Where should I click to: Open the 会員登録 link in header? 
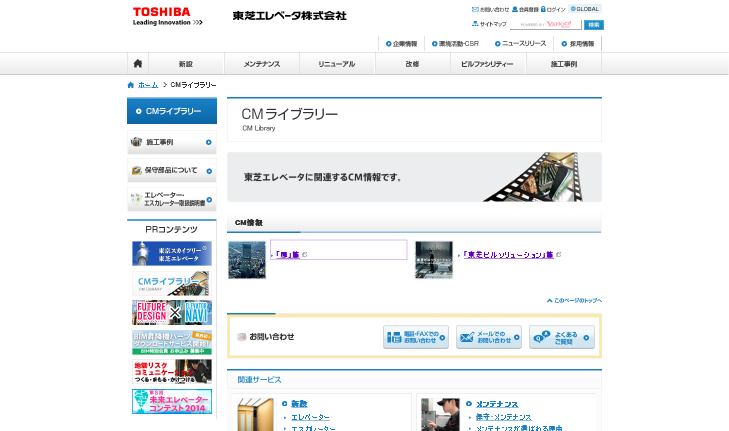coord(525,9)
